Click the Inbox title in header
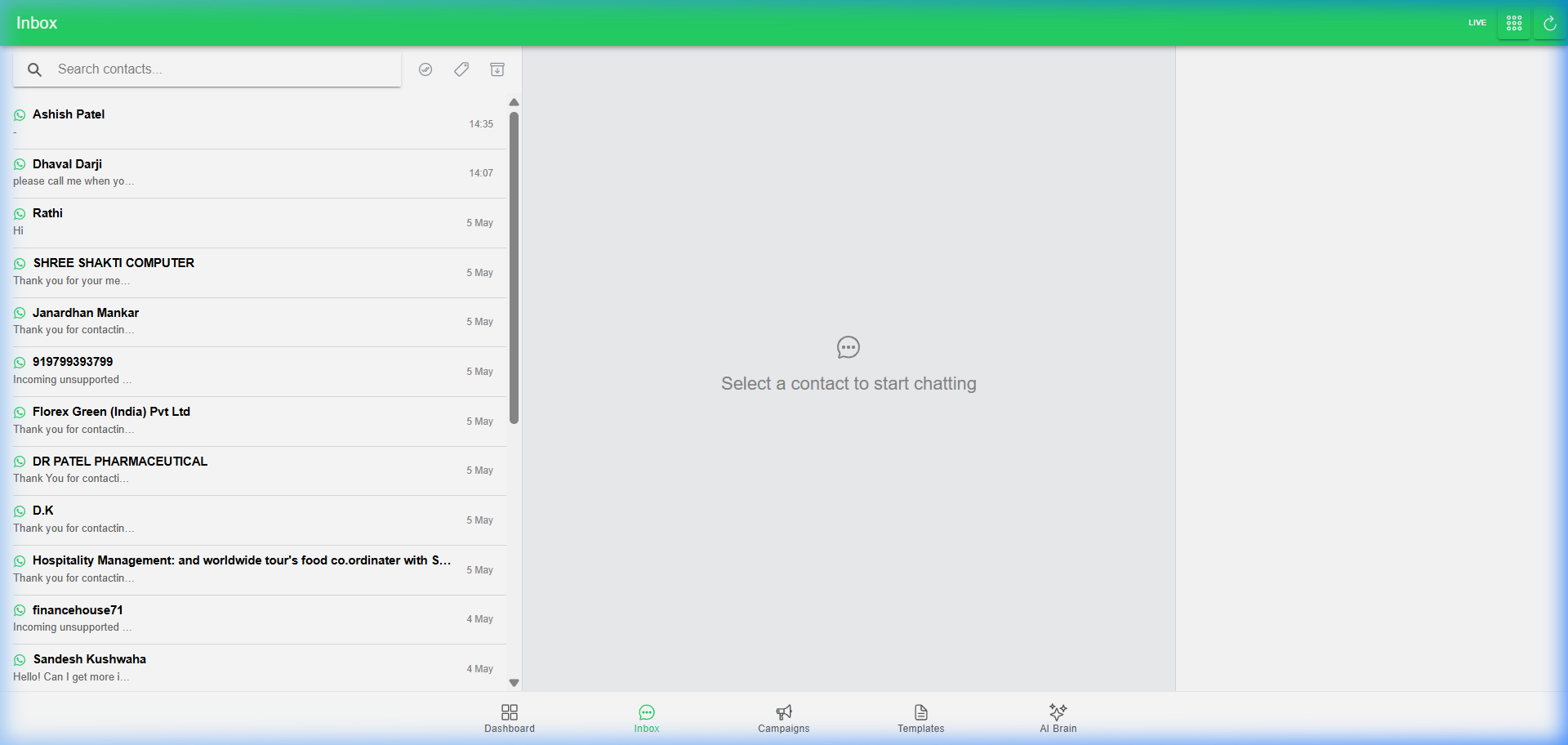The height and width of the screenshot is (745, 1568). click(37, 23)
